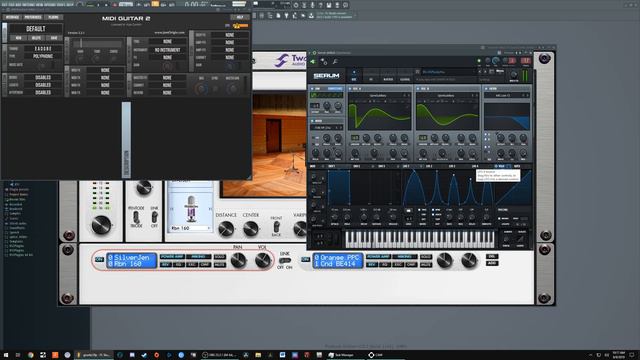Open Serum noise sample dropdown

pyautogui.click(x=326, y=128)
